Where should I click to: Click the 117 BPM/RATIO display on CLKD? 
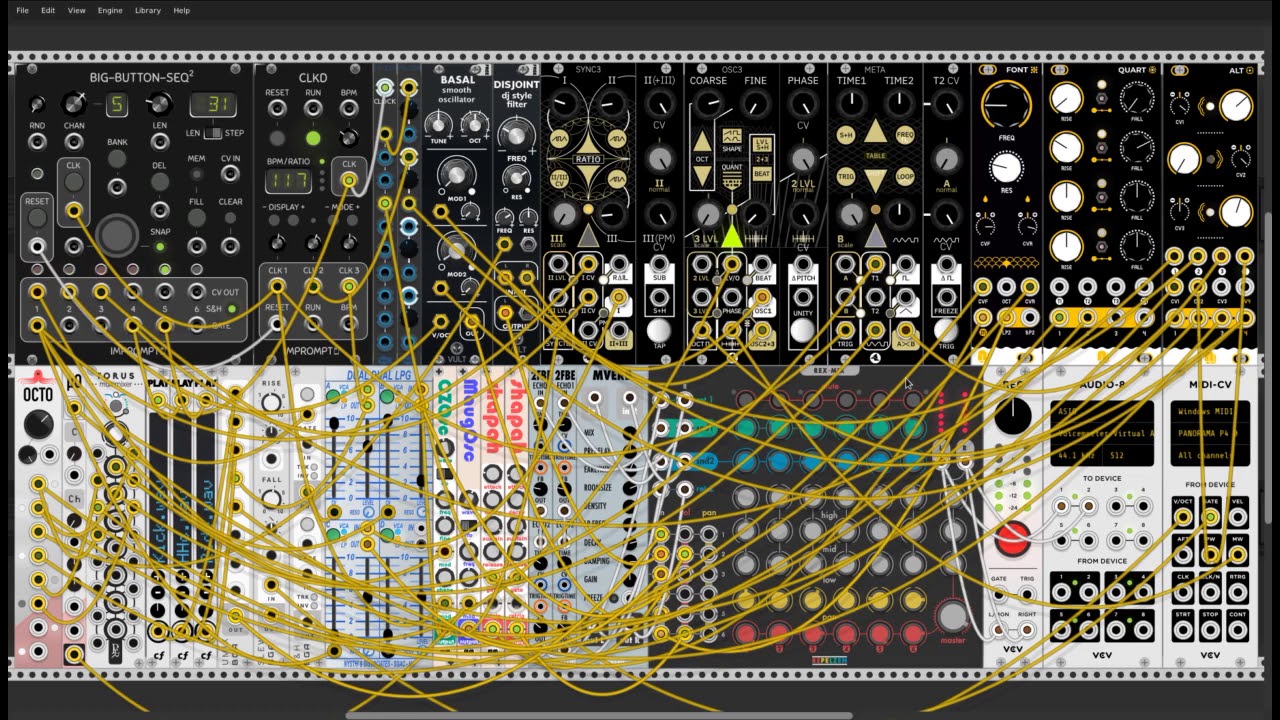coord(286,181)
